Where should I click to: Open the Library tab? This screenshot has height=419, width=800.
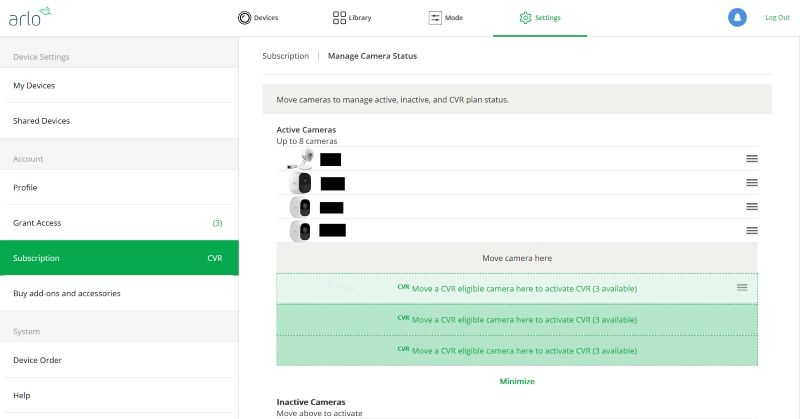point(352,18)
